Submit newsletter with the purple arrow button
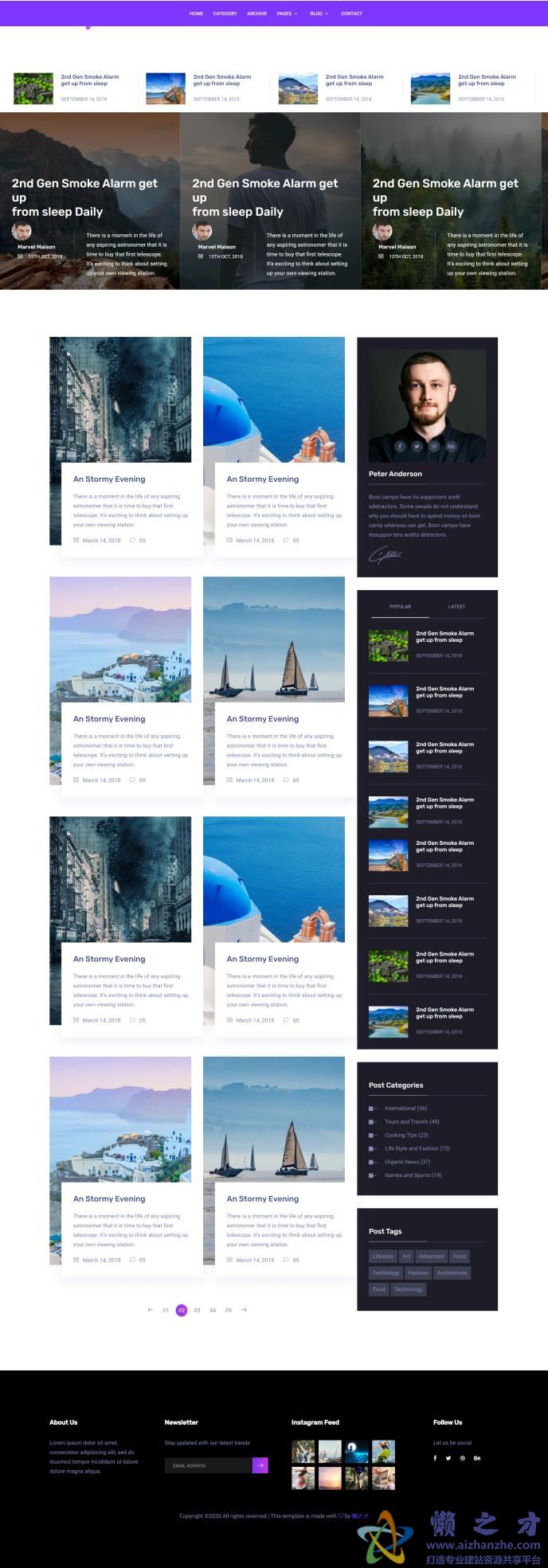548x1568 pixels. click(260, 1465)
